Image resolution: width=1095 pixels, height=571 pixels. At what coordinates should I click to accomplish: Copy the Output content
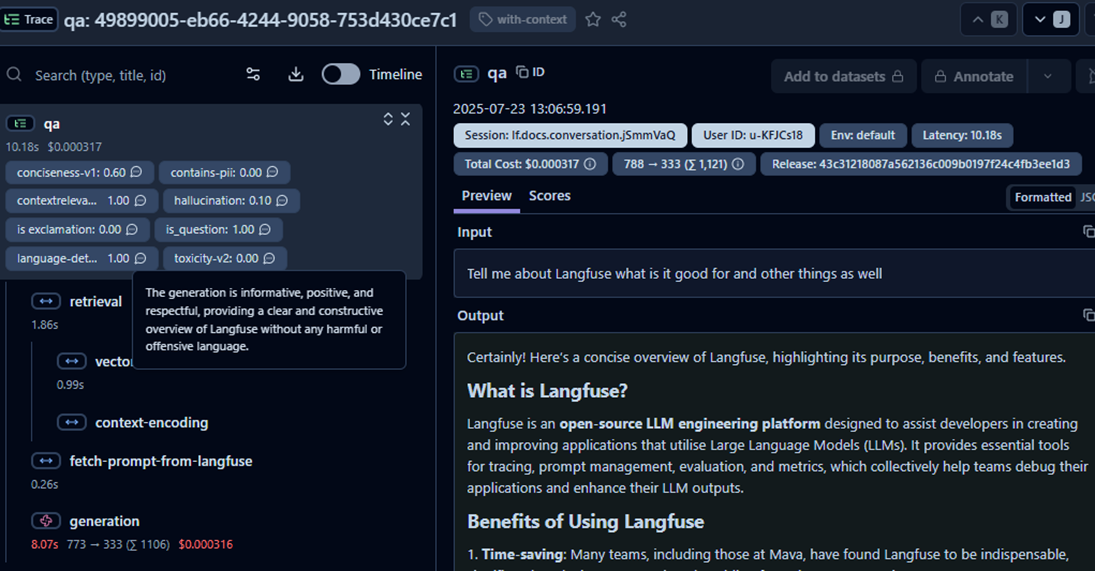point(1088,315)
